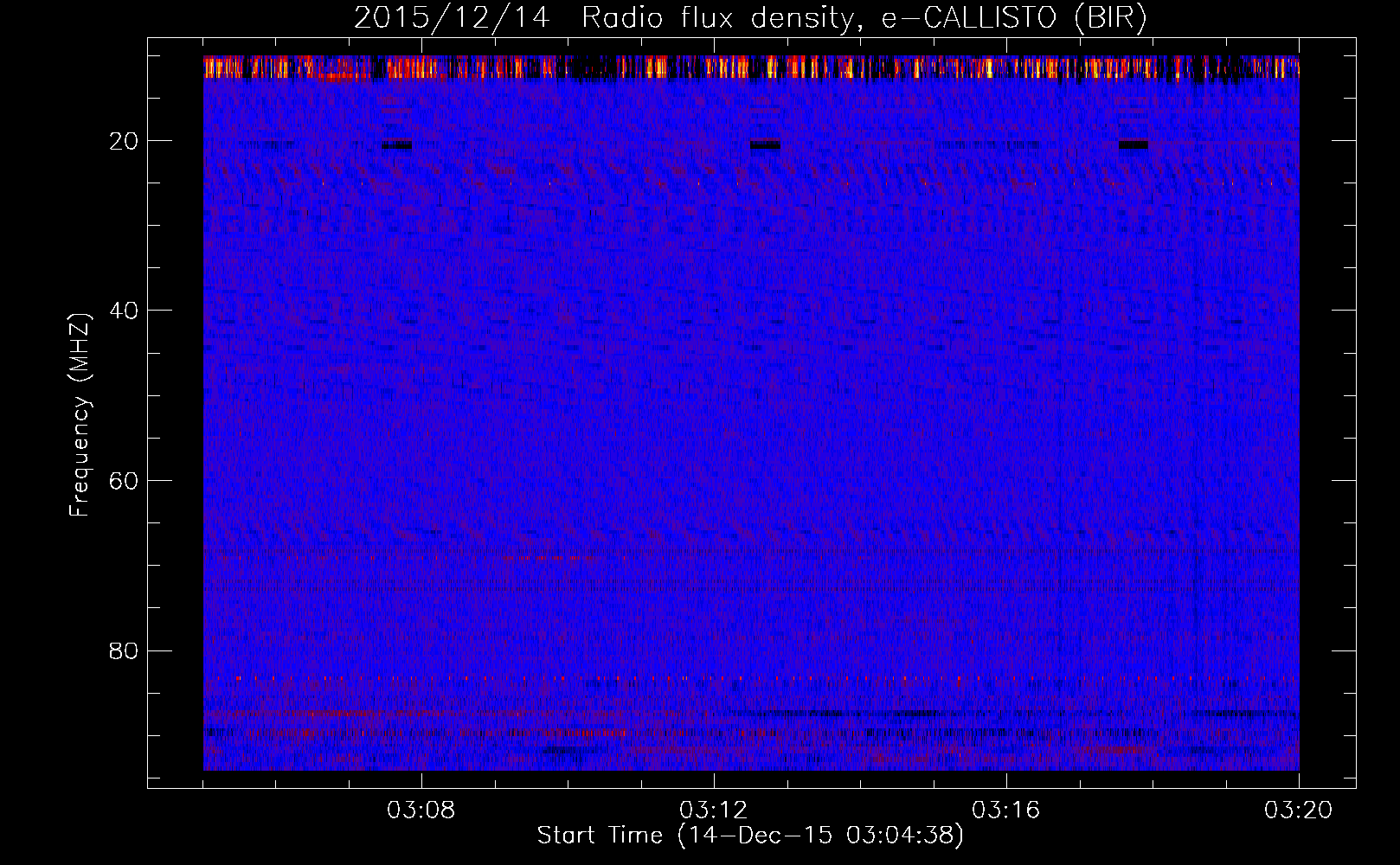Viewport: 1400px width, 865px height.
Task: Click the 03:08 time tick label
Action: tap(421, 811)
